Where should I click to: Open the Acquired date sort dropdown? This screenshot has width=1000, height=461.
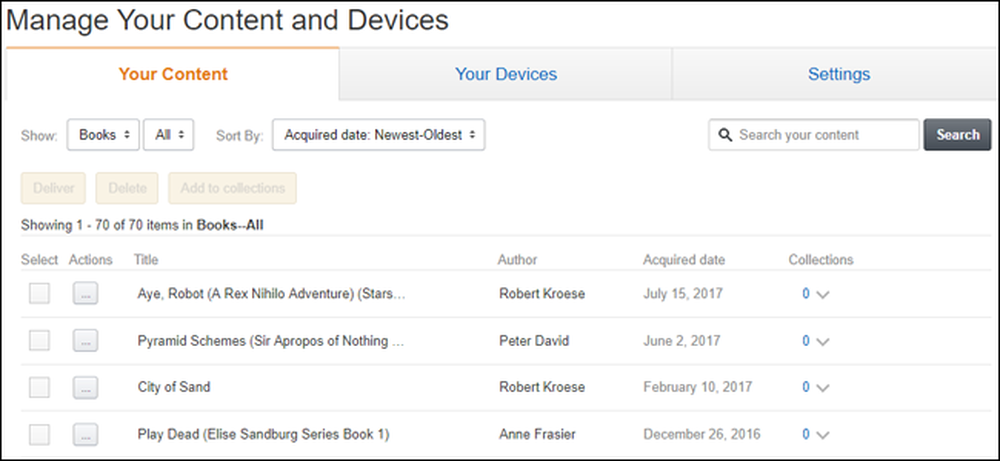[379, 135]
